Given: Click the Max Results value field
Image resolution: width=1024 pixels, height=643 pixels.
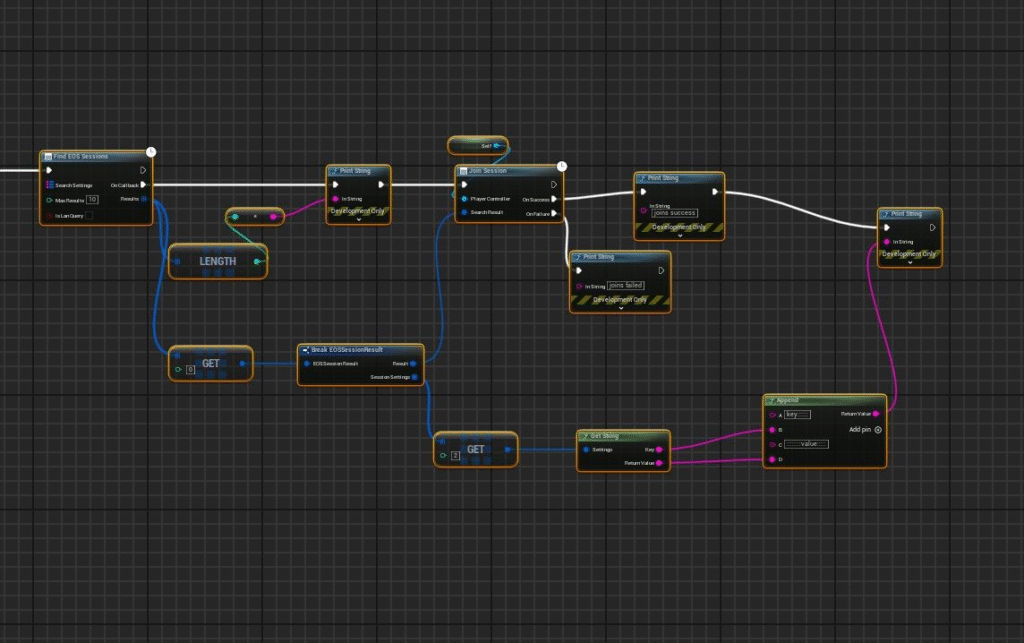Looking at the screenshot, I should point(92,200).
